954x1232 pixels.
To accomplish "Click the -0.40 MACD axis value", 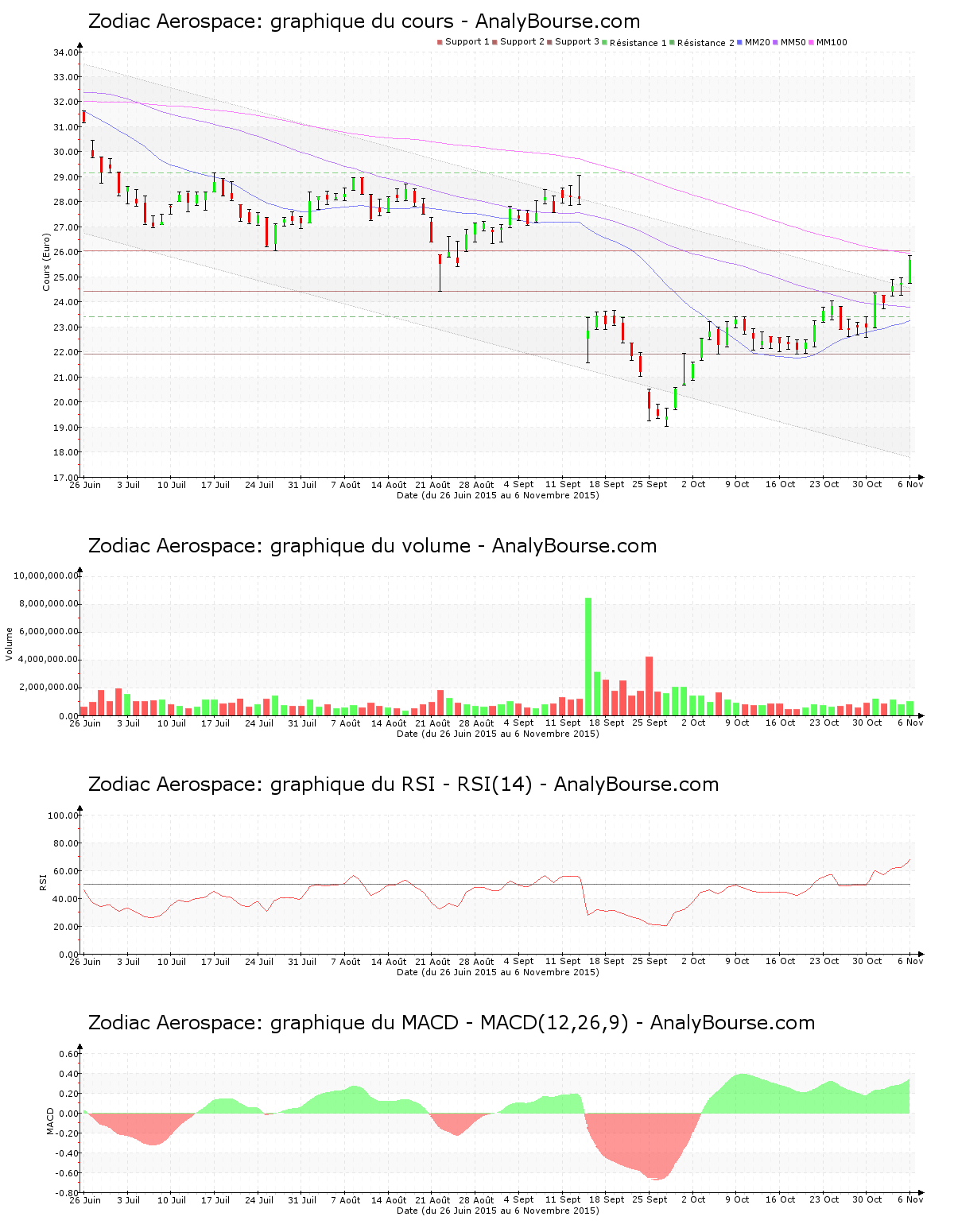I will pos(67,1153).
